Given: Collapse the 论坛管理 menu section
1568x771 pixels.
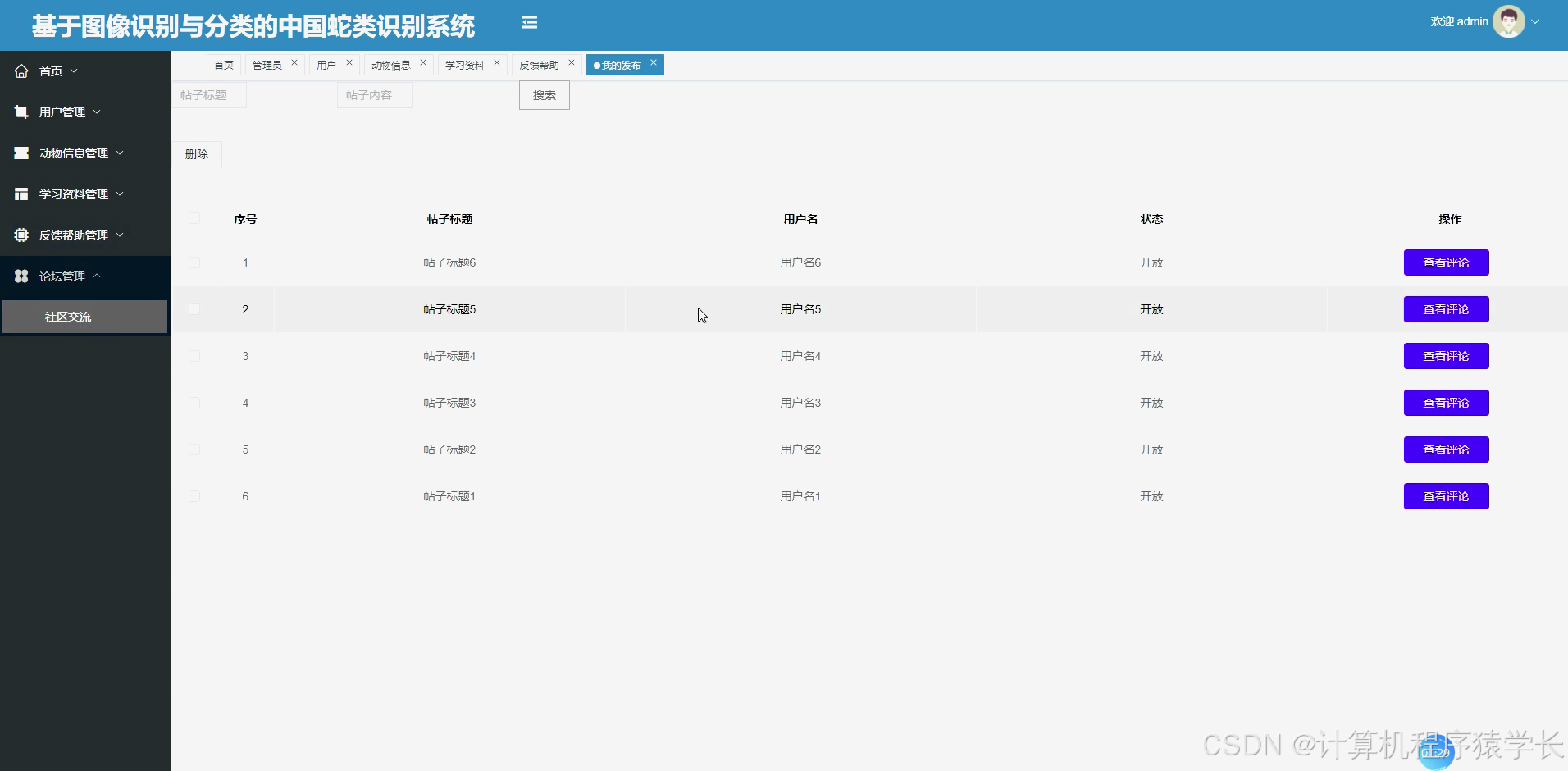Looking at the screenshot, I should pos(96,276).
